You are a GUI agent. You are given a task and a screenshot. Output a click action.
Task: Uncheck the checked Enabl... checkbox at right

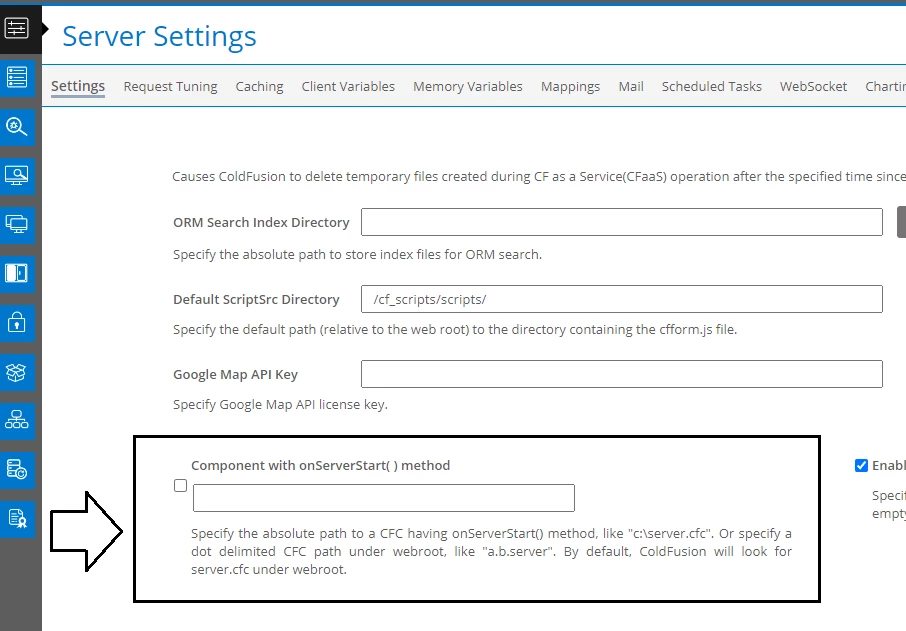861,465
